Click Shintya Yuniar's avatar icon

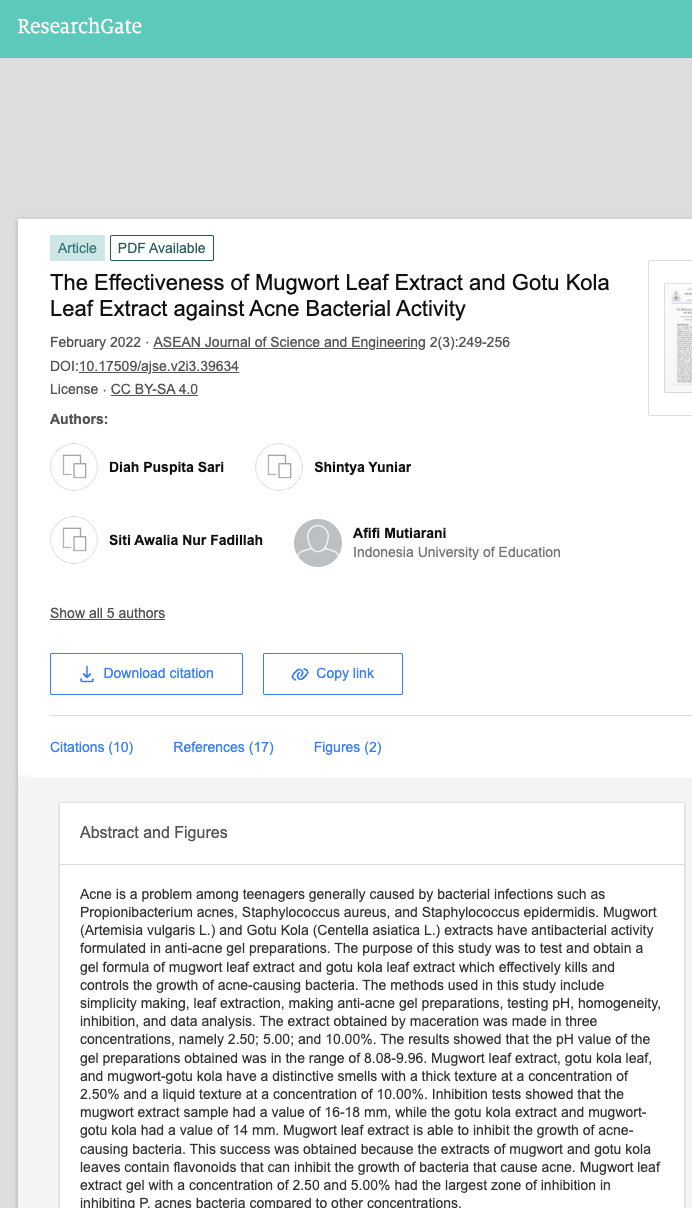279,467
